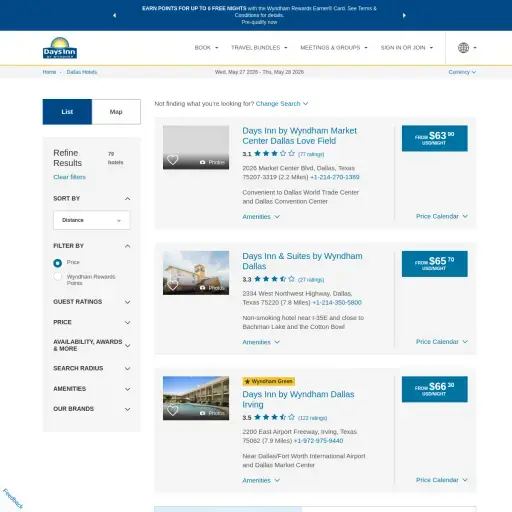The image size is (512, 512).
Task: Click the (122 ratings) link
Action: [312, 418]
